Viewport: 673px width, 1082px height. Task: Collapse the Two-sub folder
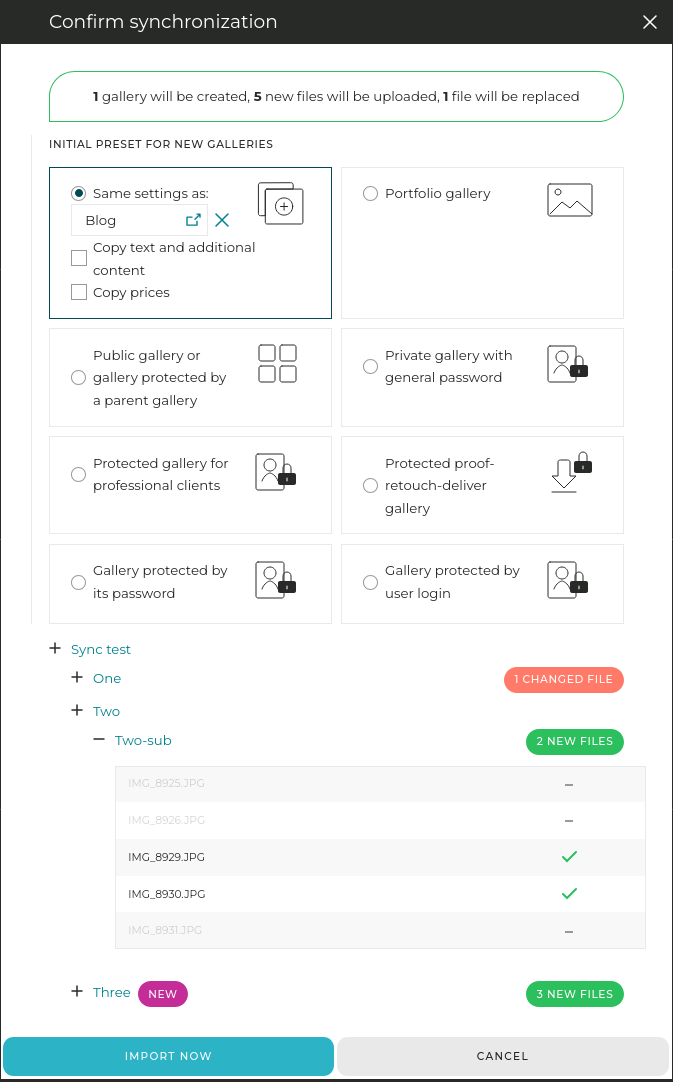[x=99, y=740]
